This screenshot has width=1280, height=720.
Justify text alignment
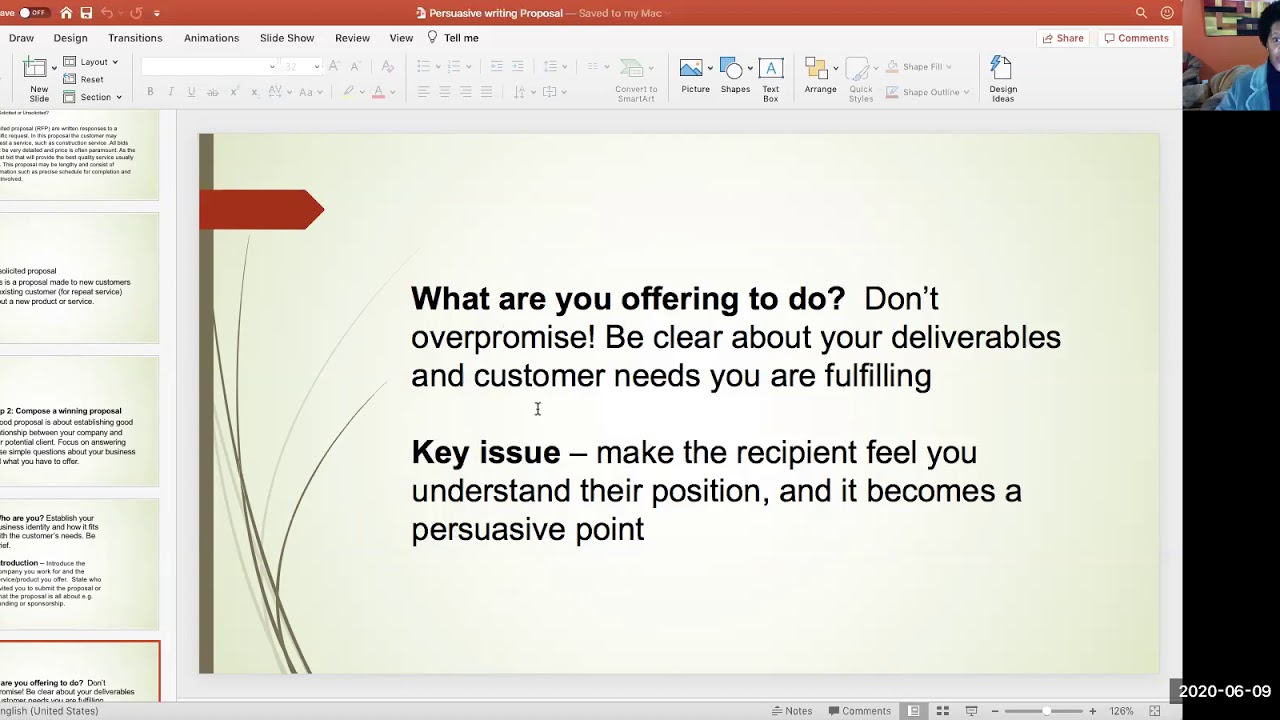(x=486, y=92)
